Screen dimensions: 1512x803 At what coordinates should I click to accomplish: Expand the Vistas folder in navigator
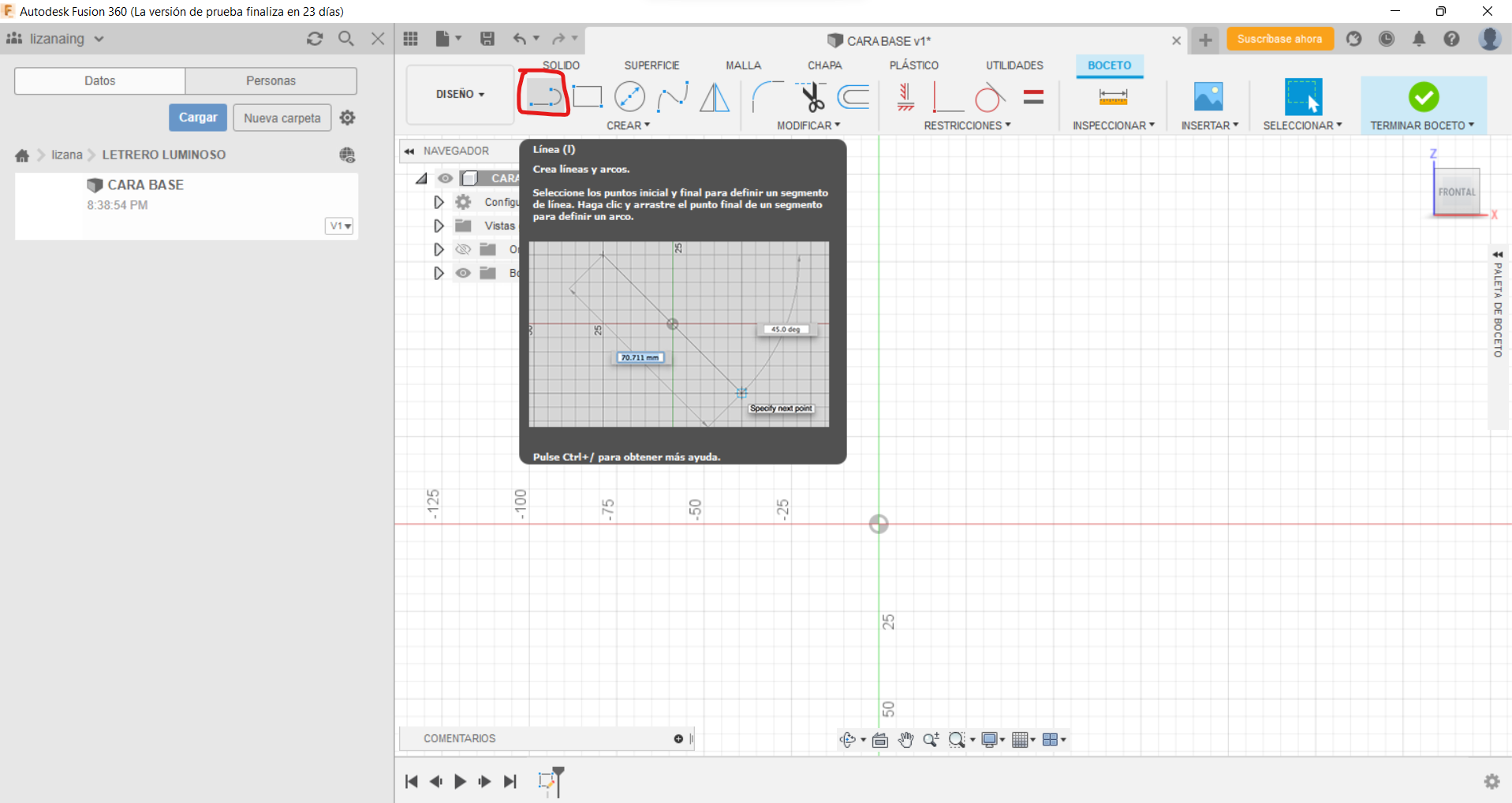click(x=439, y=226)
